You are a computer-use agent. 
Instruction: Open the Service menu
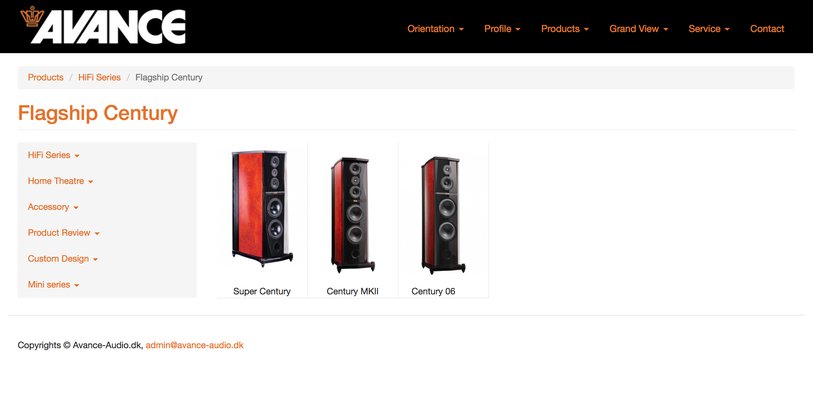(x=709, y=29)
